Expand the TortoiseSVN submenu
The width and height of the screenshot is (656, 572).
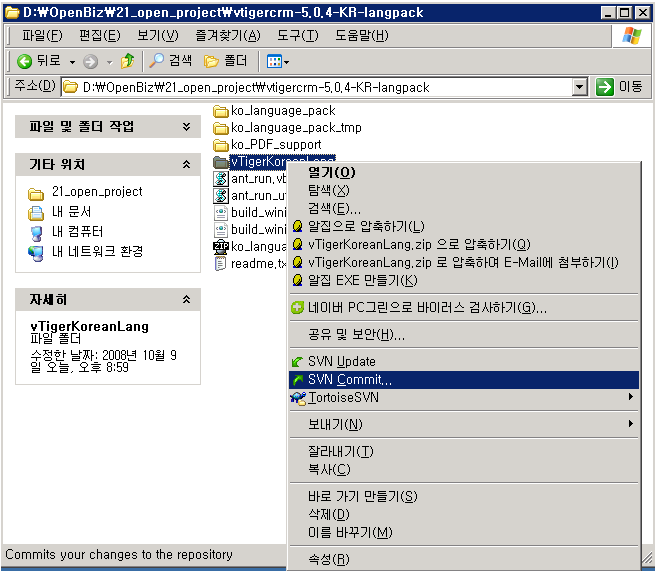[x=464, y=397]
